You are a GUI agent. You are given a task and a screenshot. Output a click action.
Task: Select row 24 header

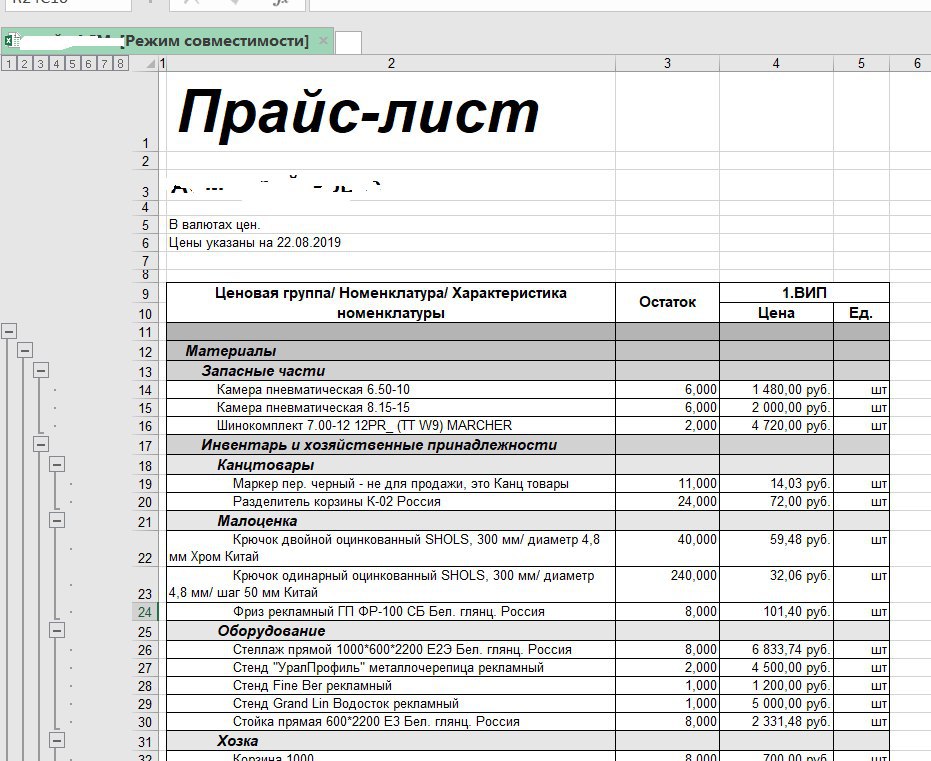(x=145, y=612)
